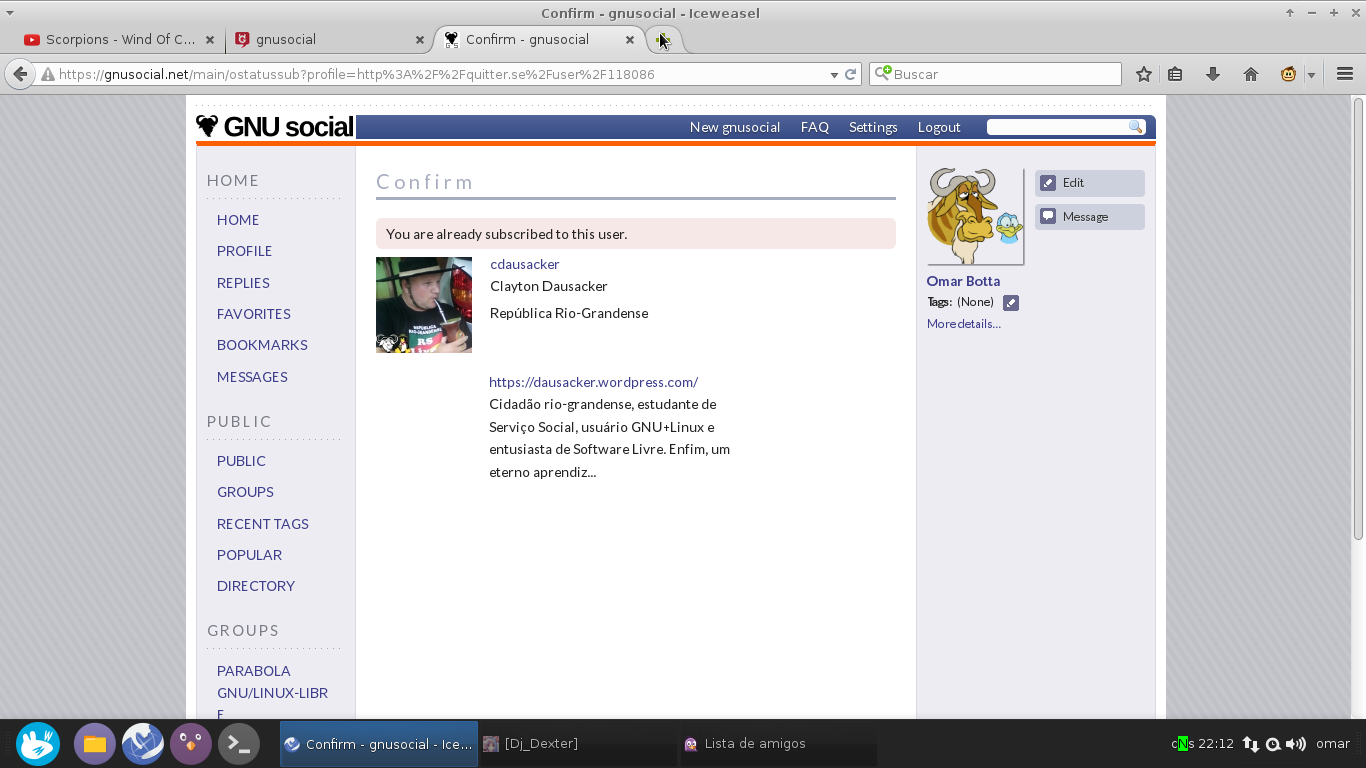The width and height of the screenshot is (1366, 768).
Task: Click the network up-down arrows tray icon
Action: coord(1250,744)
